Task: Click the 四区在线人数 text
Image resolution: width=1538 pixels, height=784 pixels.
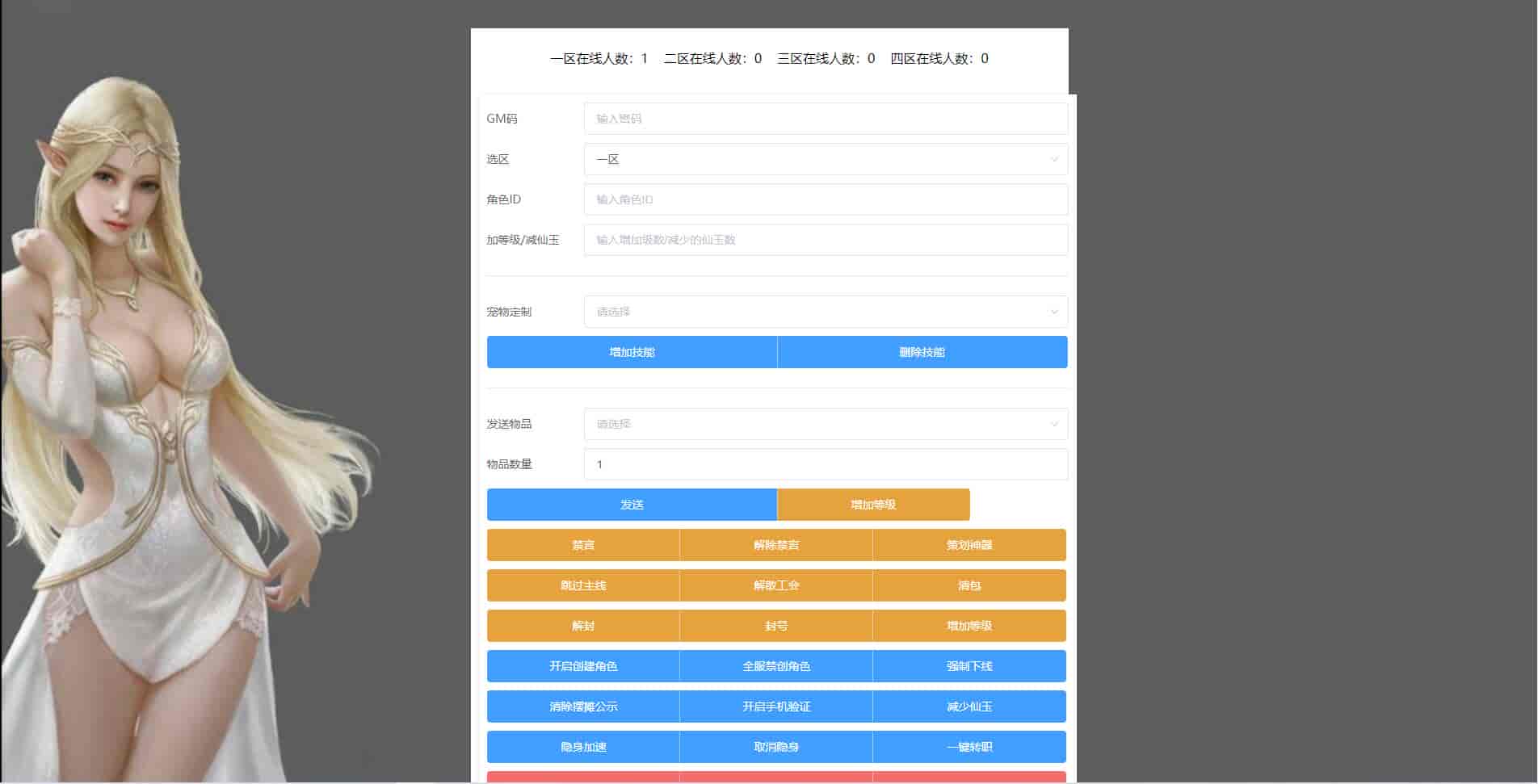Action: point(939,59)
